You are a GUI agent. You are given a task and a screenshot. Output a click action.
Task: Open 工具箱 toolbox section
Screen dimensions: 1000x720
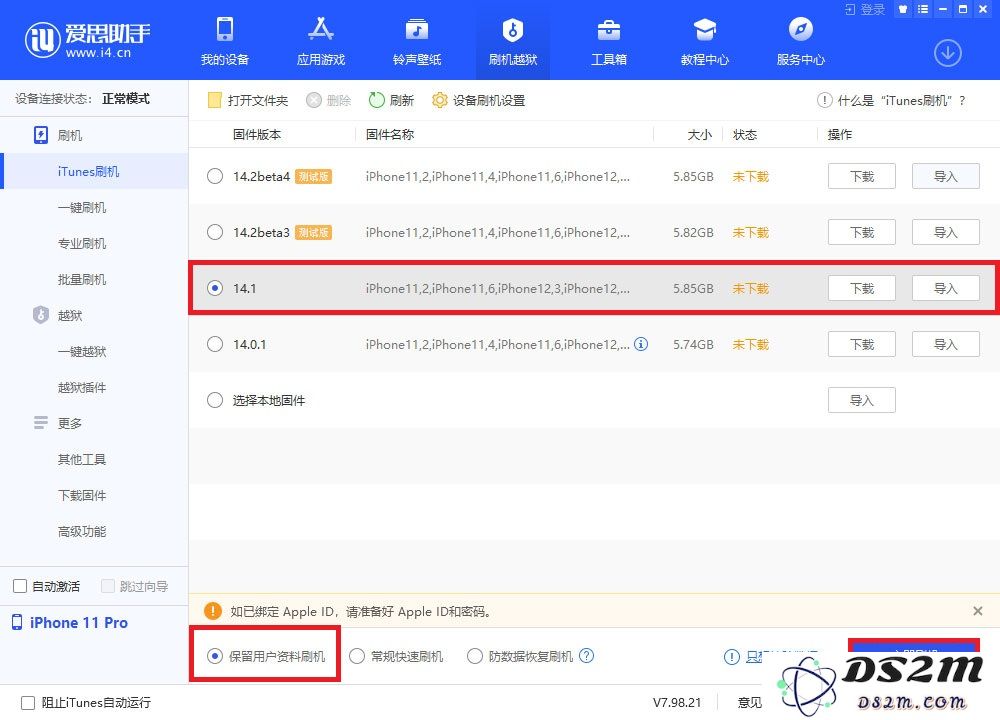(609, 42)
